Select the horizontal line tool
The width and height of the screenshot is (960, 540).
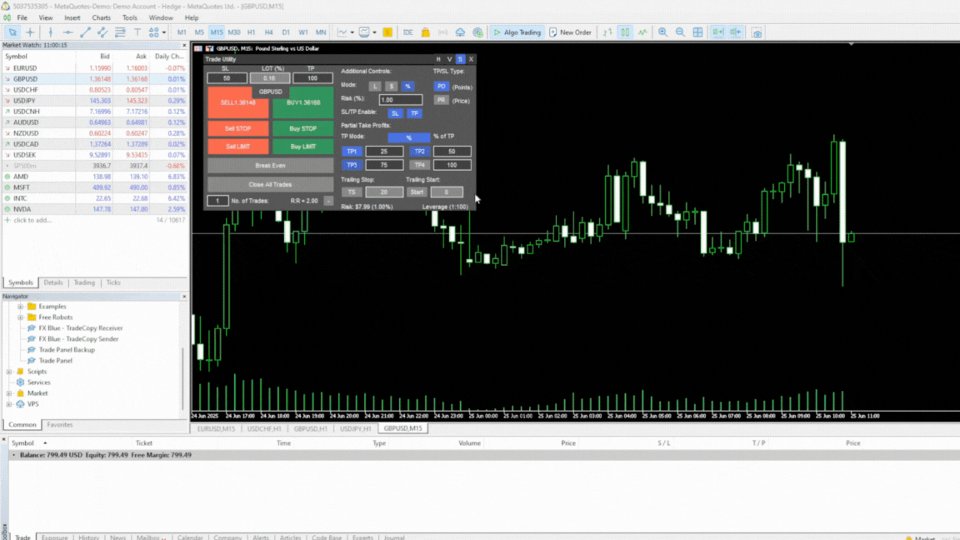point(68,32)
